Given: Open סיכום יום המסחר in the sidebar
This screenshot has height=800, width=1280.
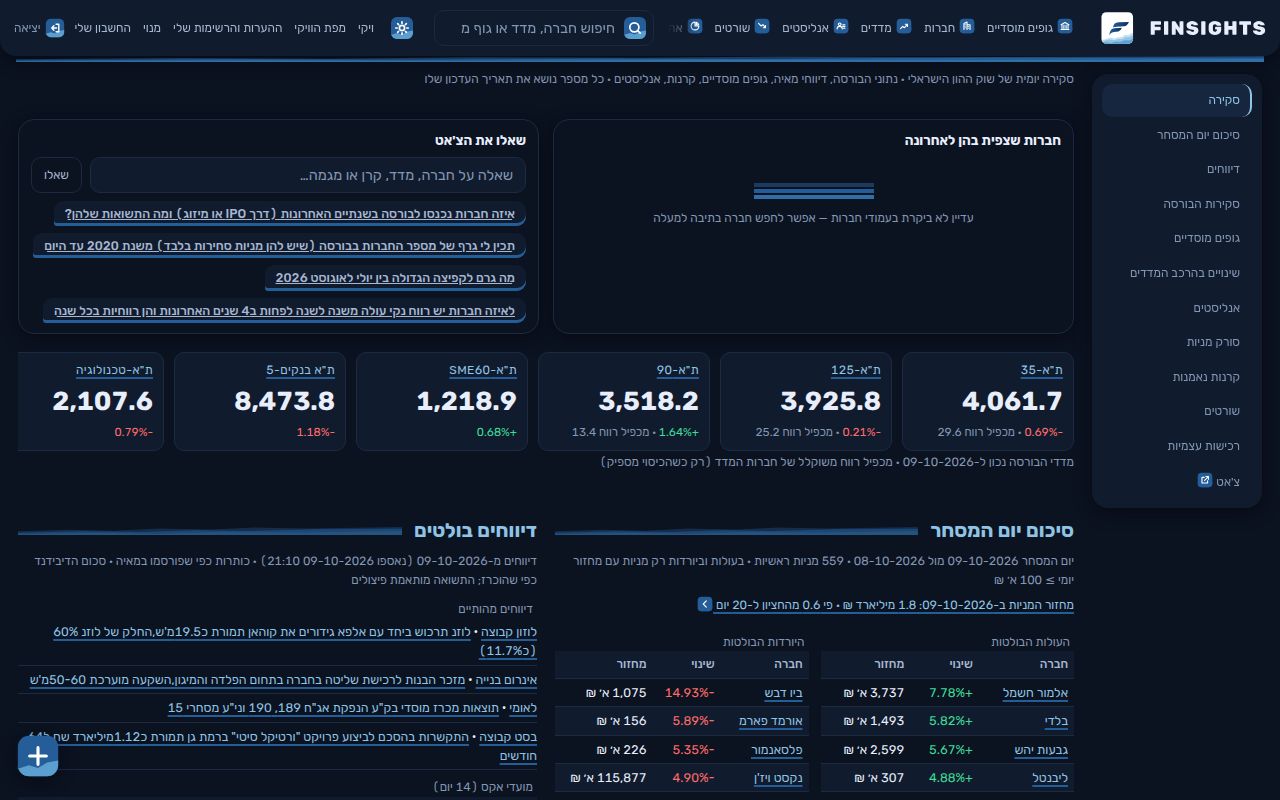Looking at the screenshot, I should pos(1177,135).
